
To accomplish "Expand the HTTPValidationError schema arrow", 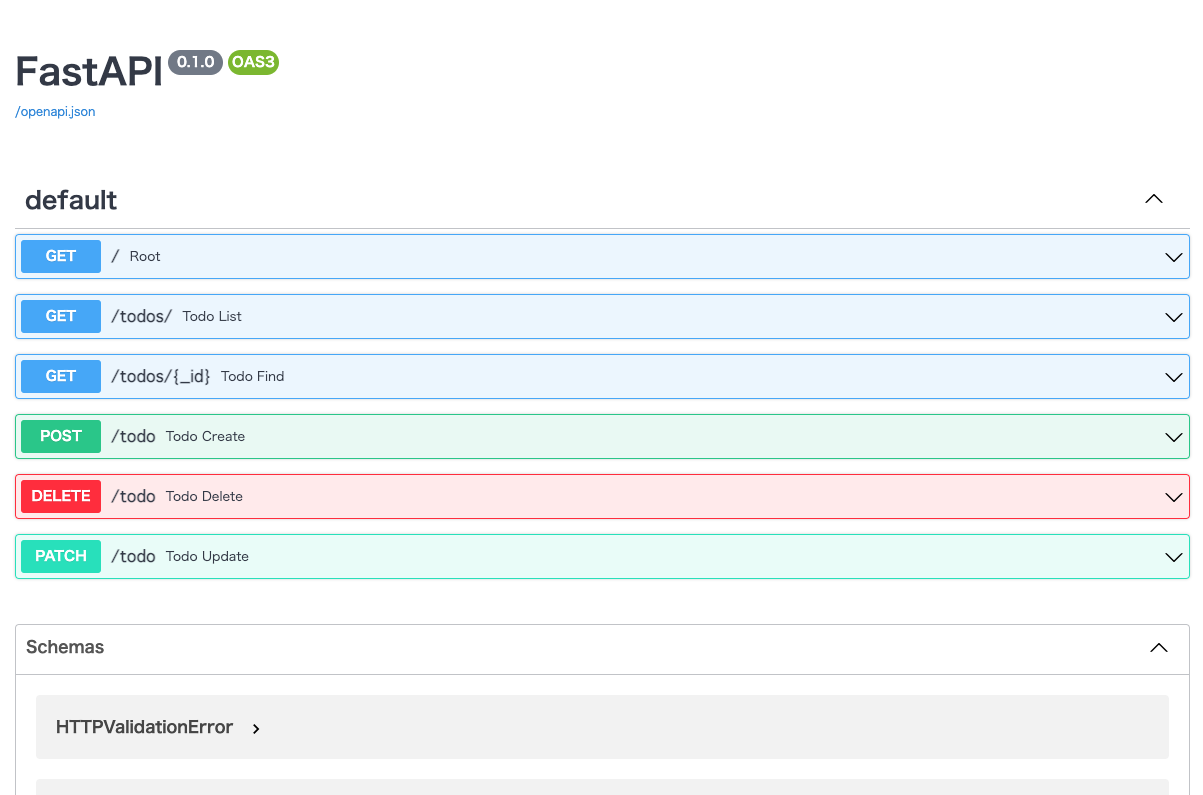I will 256,729.
